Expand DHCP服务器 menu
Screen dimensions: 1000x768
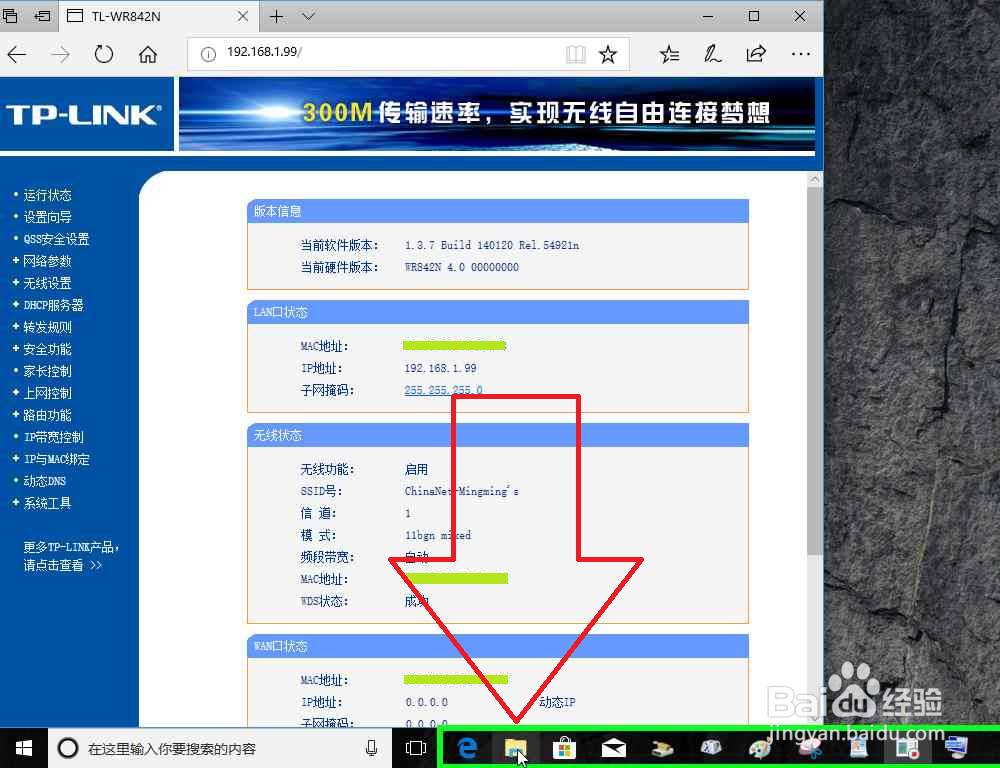[x=54, y=305]
